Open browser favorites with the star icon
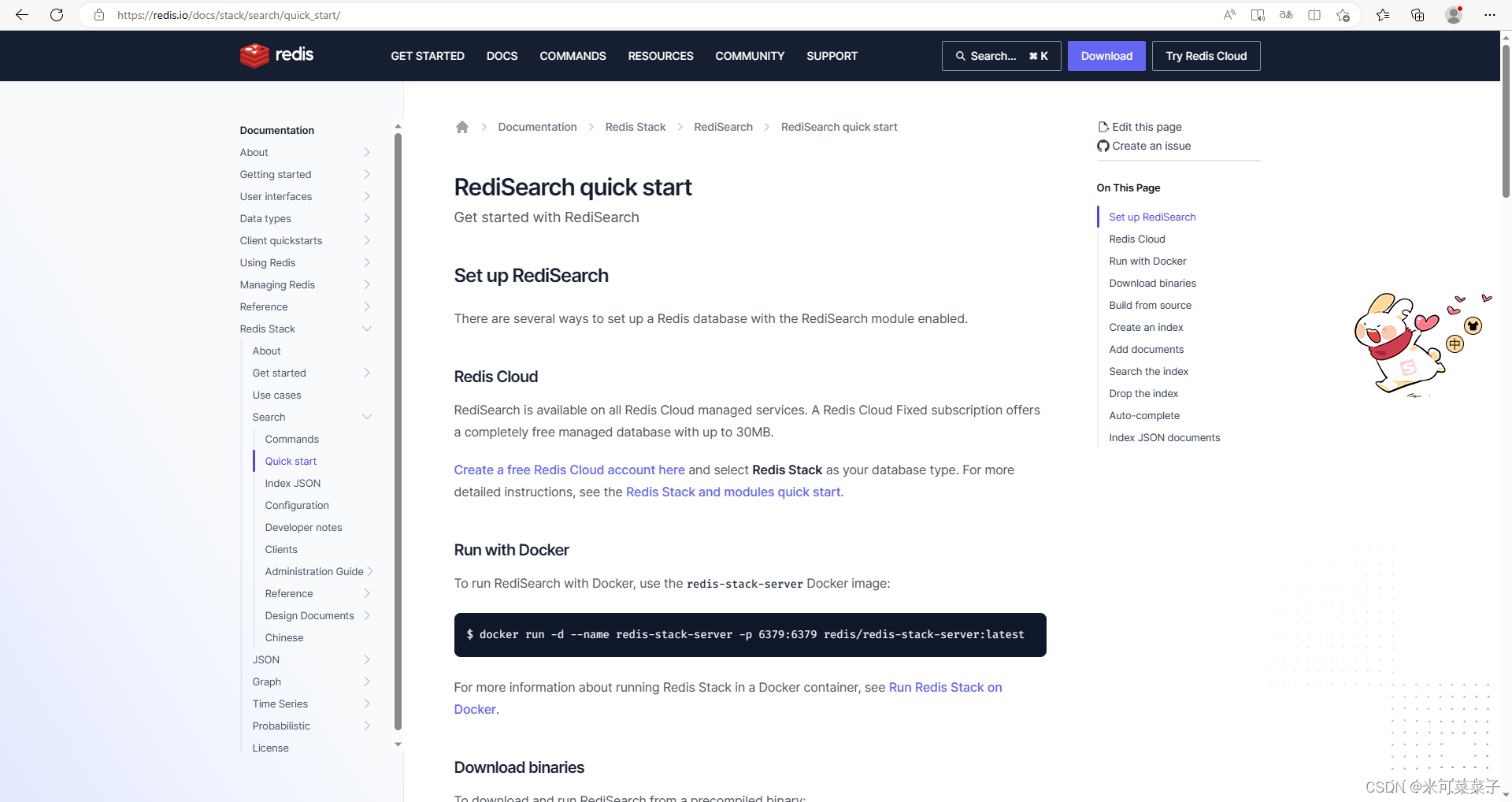The width and height of the screenshot is (1512, 802). click(1384, 15)
